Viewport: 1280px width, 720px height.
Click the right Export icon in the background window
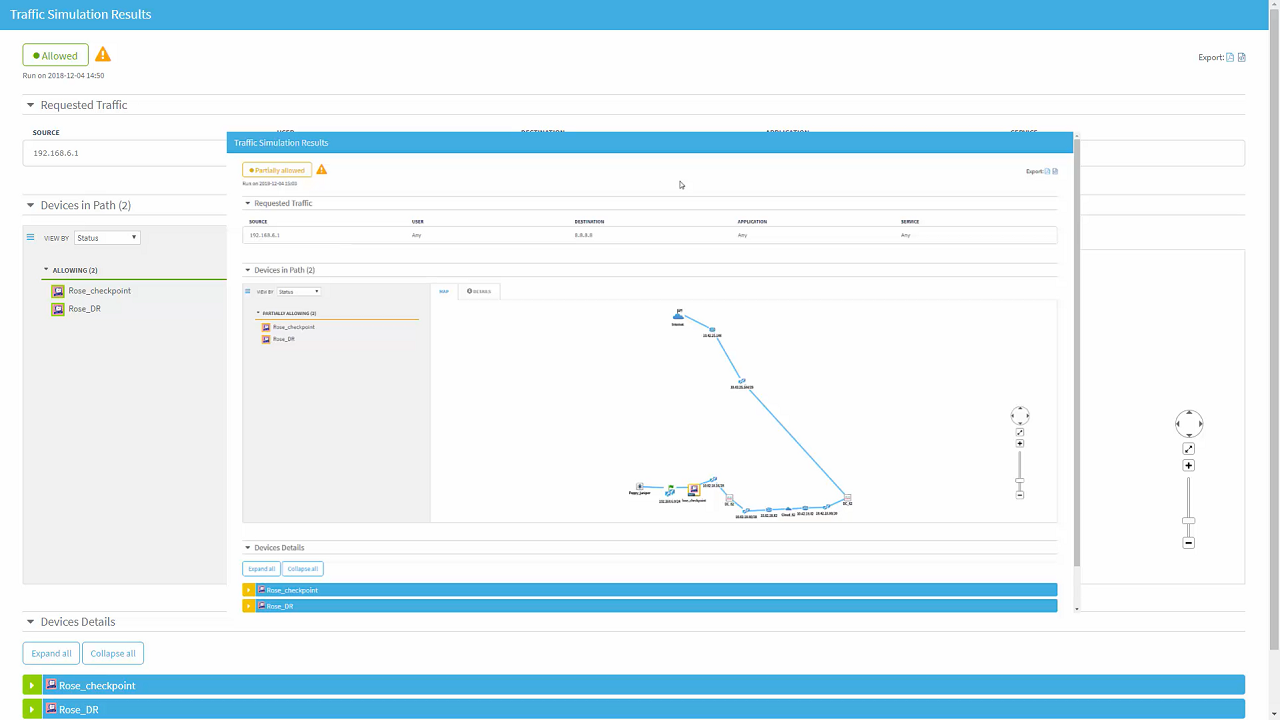tap(1242, 57)
